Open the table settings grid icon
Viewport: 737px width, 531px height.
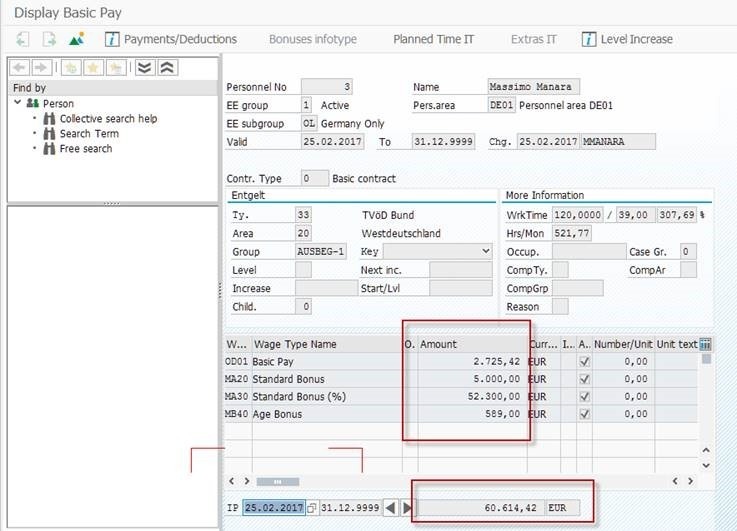(x=706, y=344)
